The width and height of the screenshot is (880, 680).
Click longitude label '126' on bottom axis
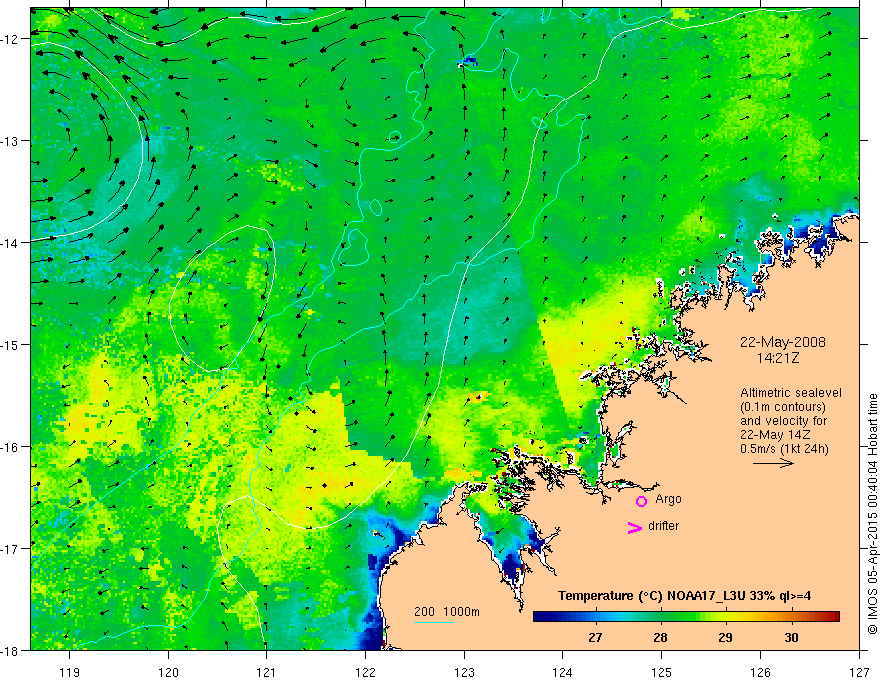(760, 672)
